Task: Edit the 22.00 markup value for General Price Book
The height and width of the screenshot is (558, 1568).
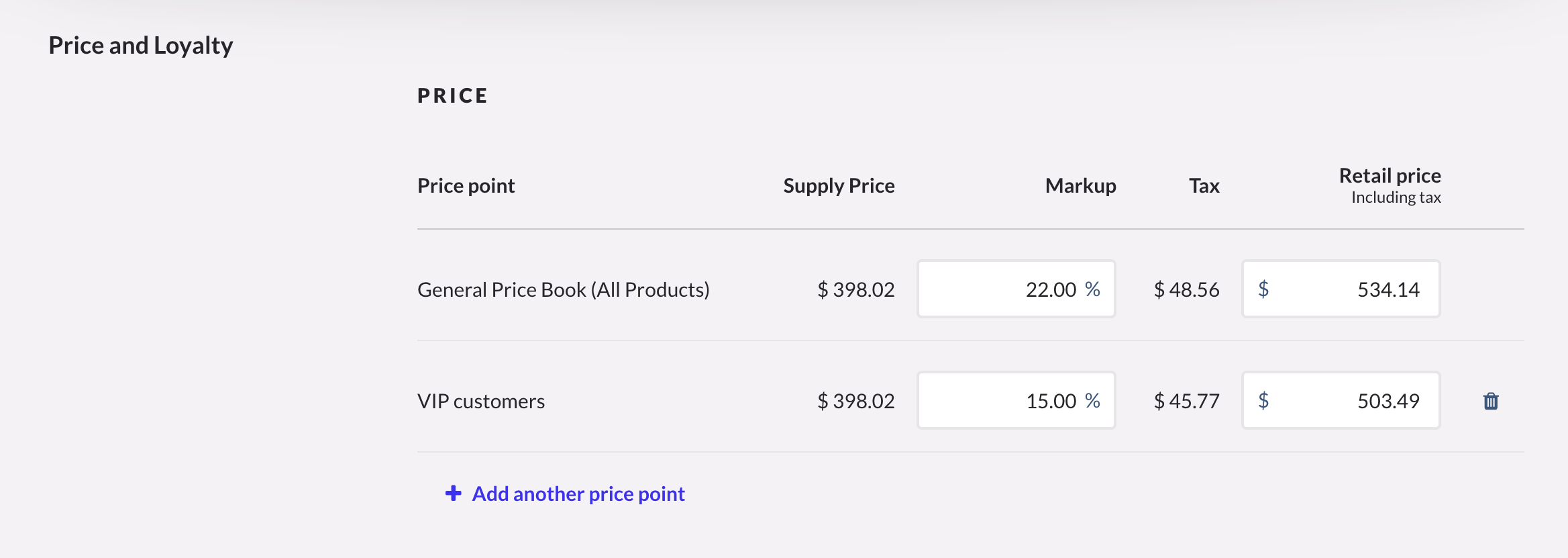Action: tap(1050, 289)
